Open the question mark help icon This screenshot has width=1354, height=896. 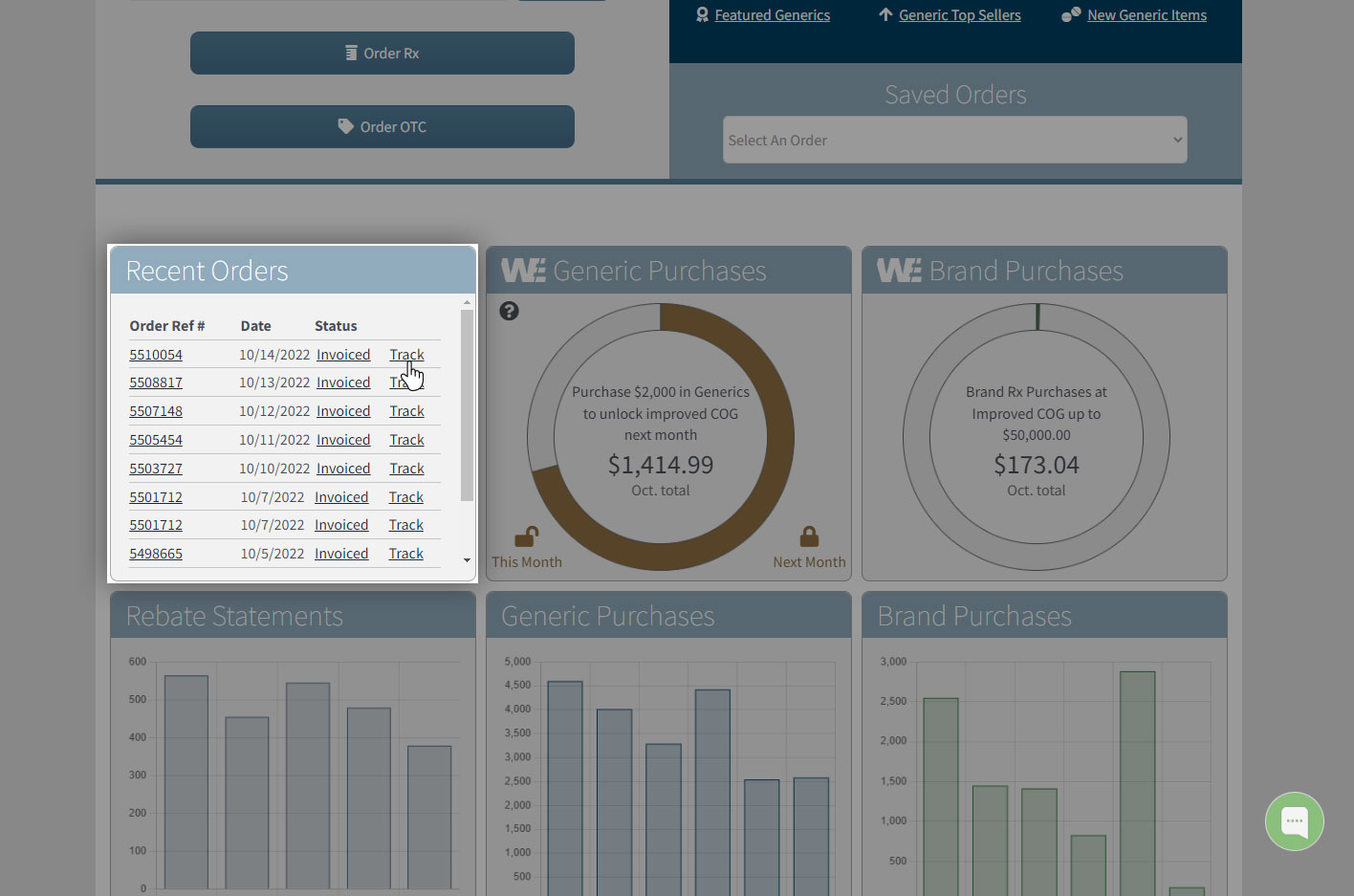click(509, 311)
